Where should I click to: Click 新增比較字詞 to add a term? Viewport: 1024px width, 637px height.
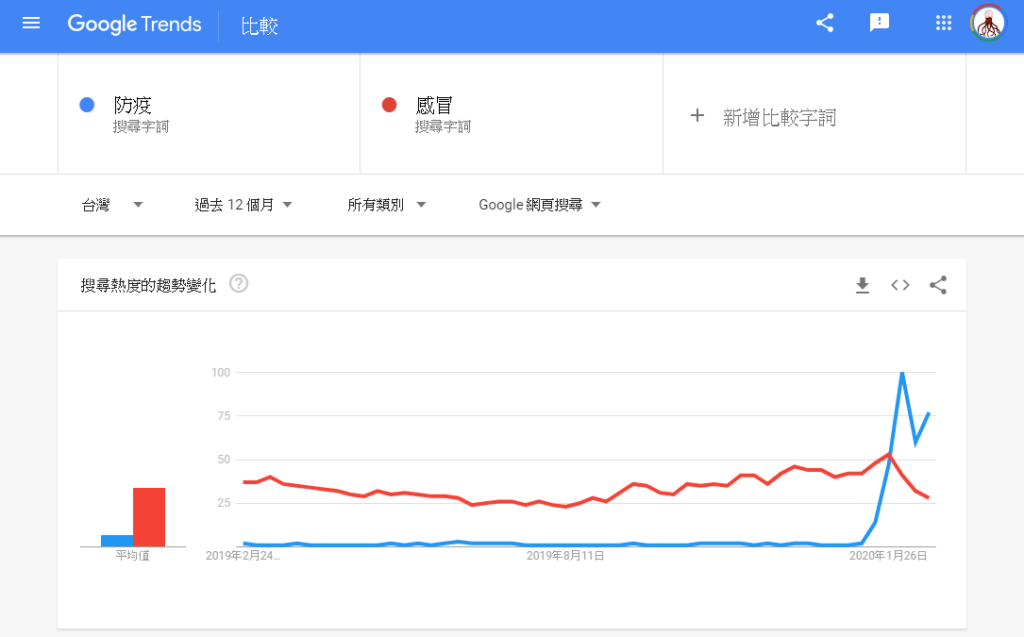click(x=779, y=117)
